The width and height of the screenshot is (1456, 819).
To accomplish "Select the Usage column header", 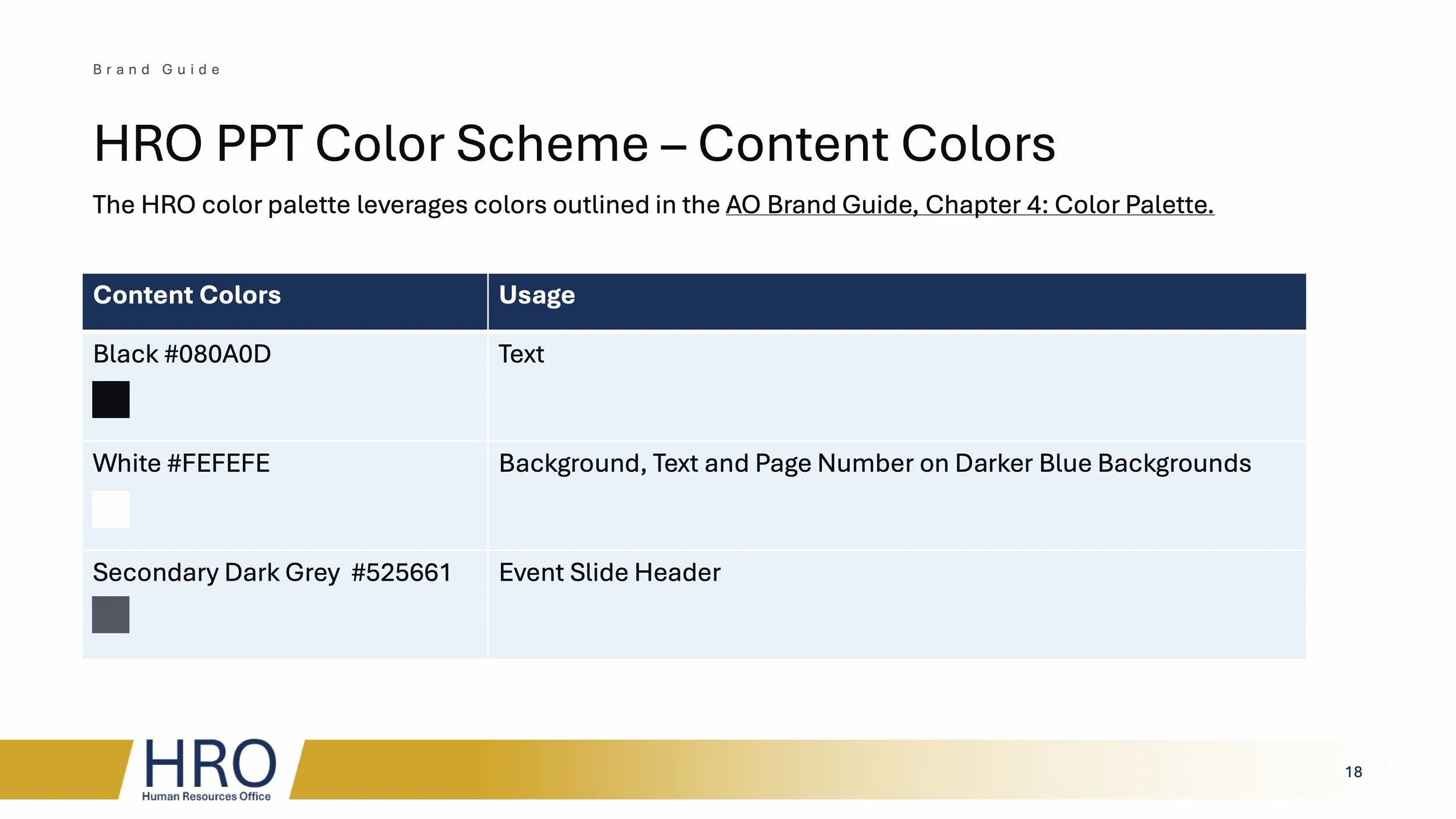I will click(x=897, y=301).
